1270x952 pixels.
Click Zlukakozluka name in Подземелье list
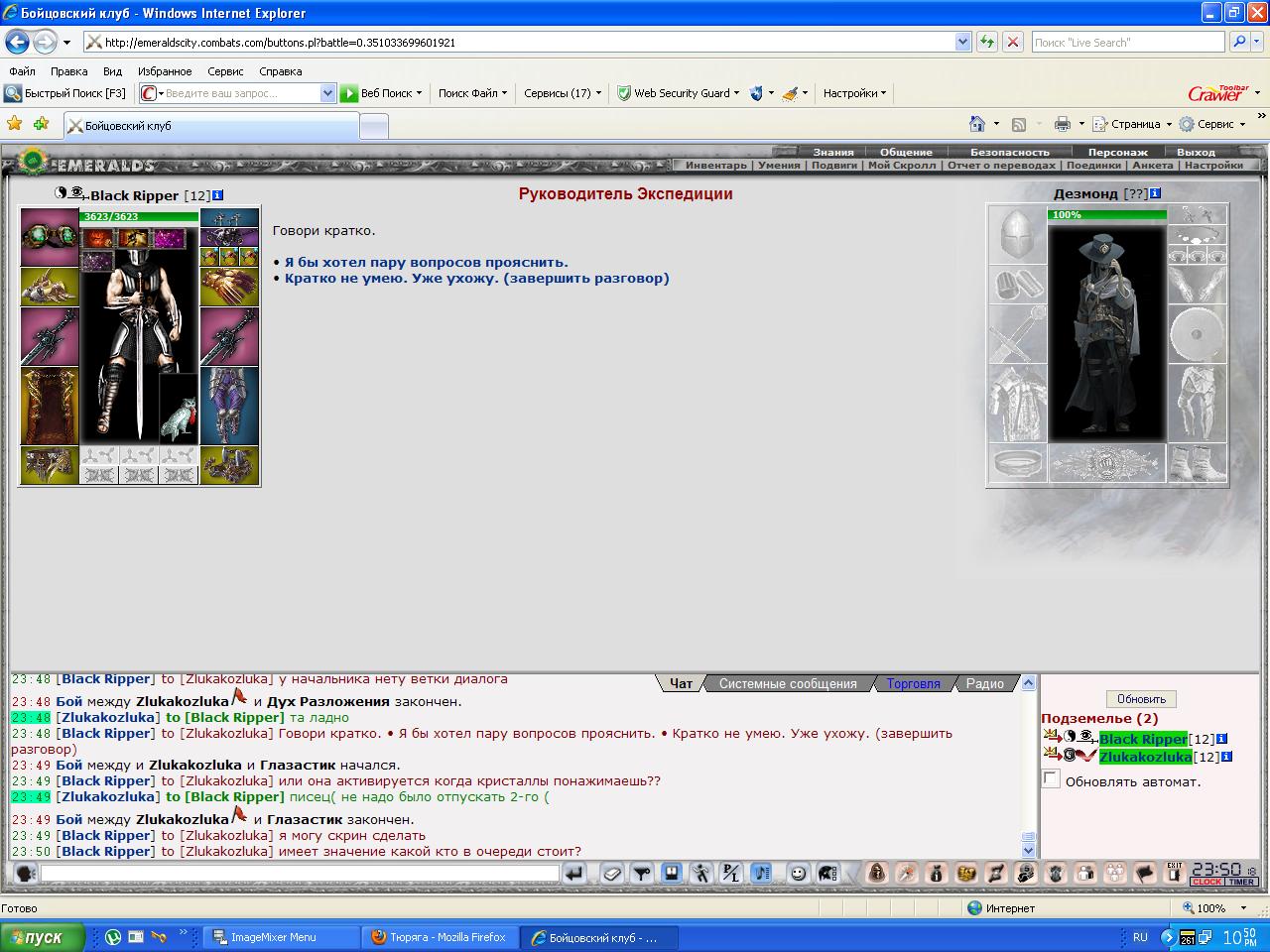1145,757
